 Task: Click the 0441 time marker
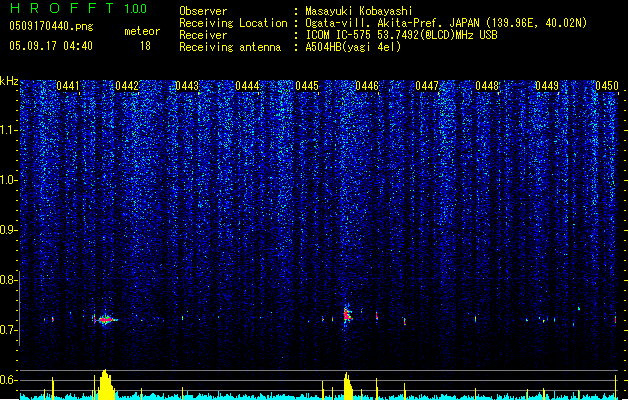(67, 86)
